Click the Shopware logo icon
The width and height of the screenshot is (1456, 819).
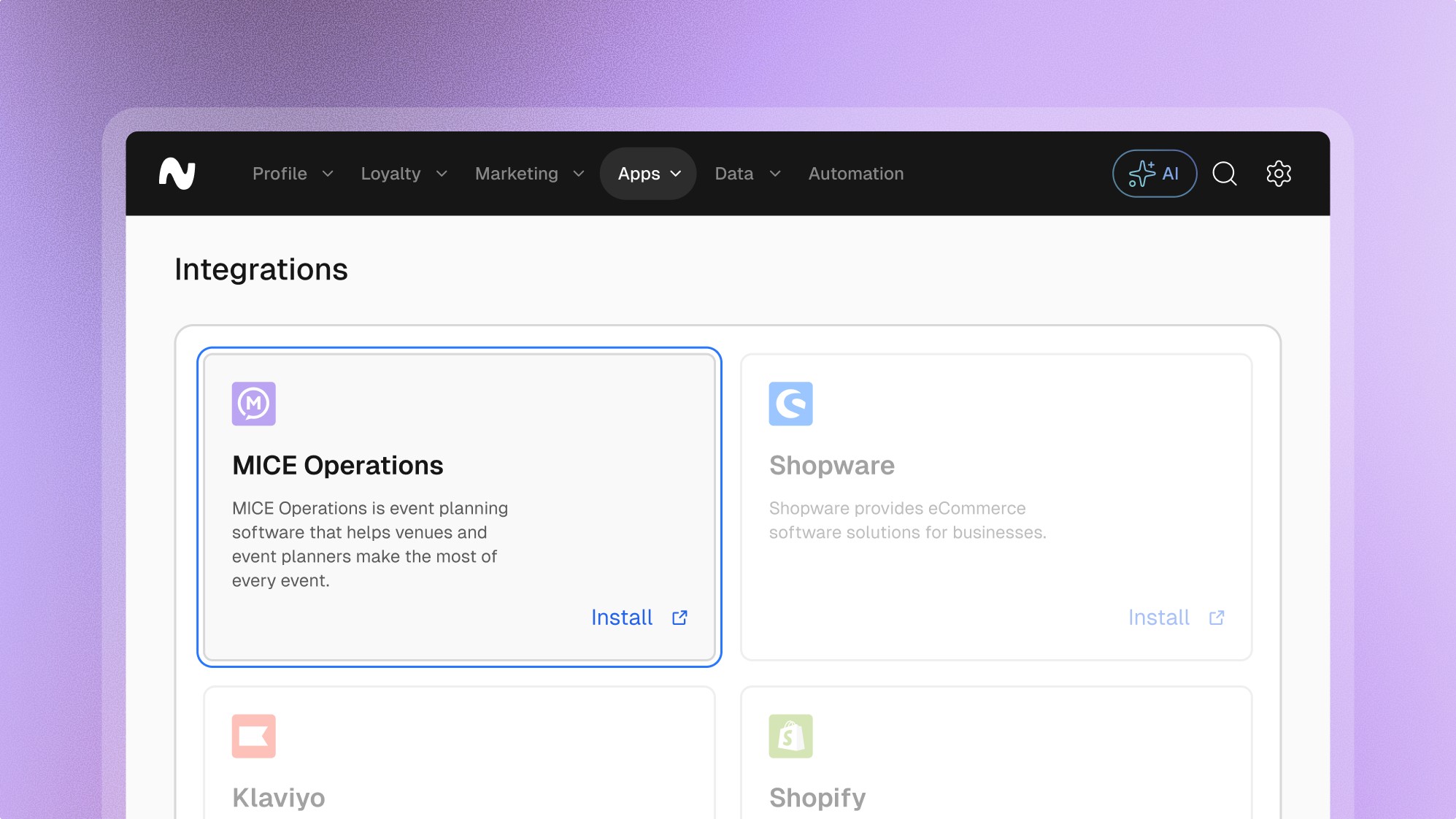tap(790, 404)
